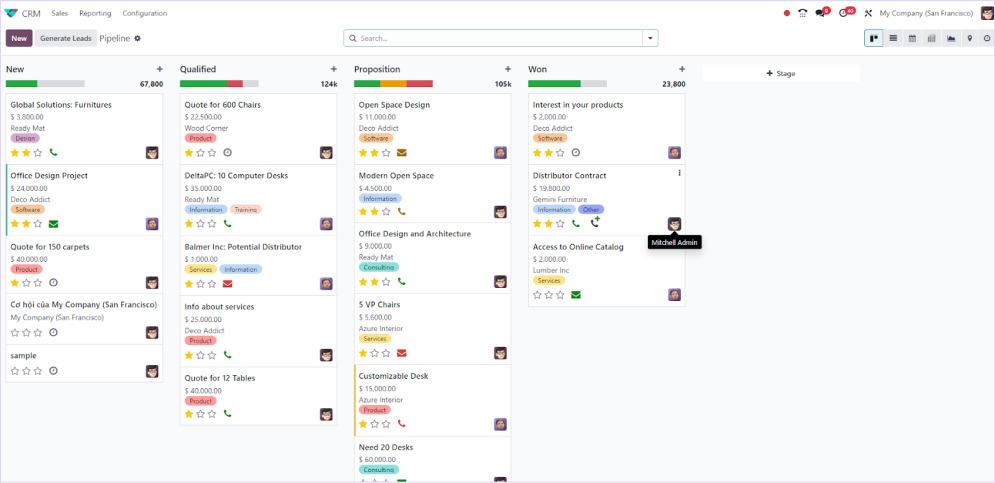Image resolution: width=995 pixels, height=483 pixels.
Task: Open kebab menu on Distributor Contract card
Action: pyautogui.click(x=680, y=173)
